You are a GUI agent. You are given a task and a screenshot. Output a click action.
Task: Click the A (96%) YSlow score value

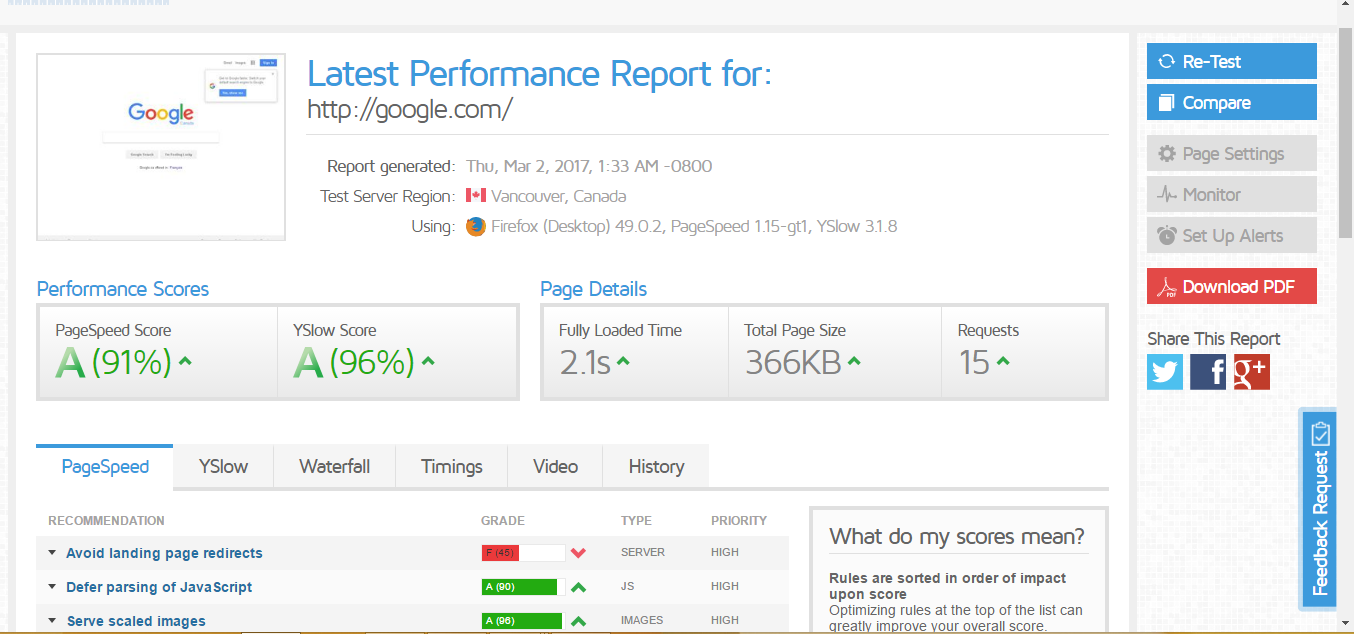tap(354, 362)
